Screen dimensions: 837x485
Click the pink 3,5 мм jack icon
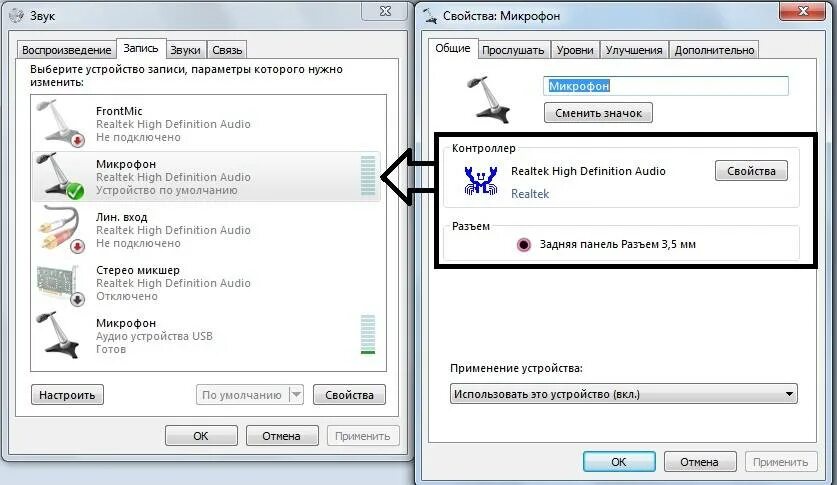pyautogui.click(x=524, y=244)
